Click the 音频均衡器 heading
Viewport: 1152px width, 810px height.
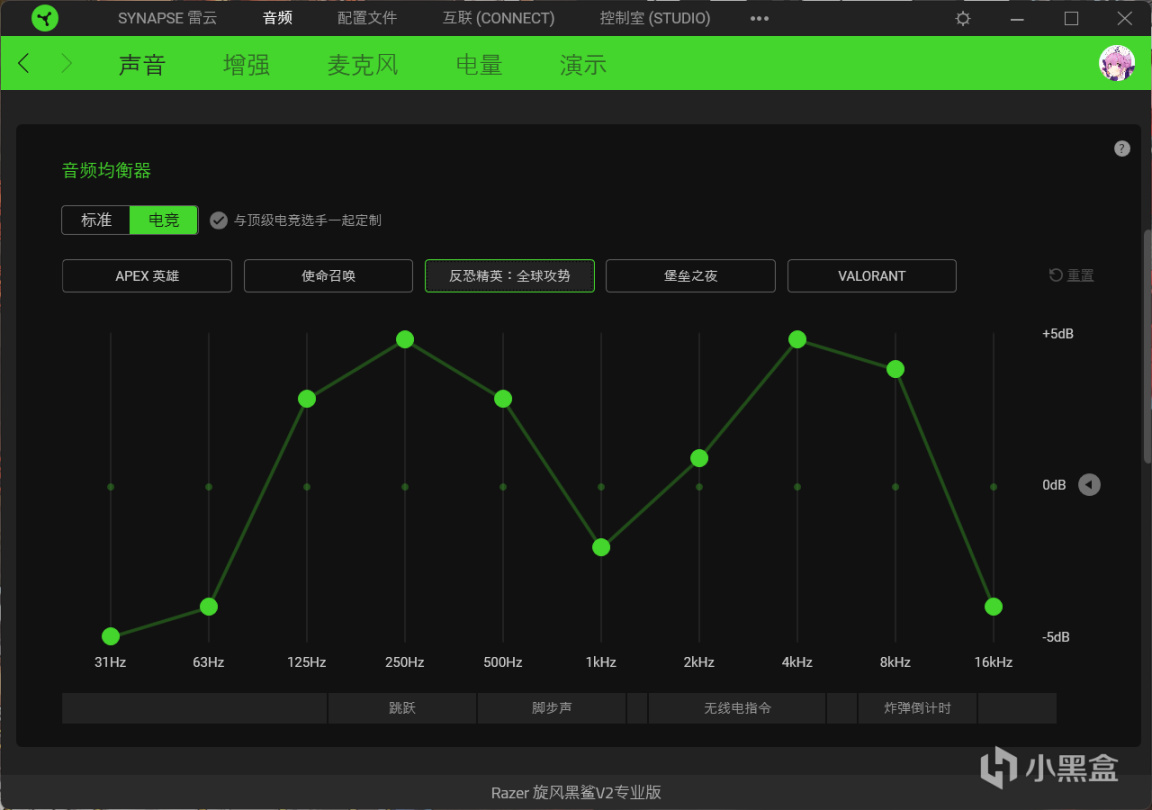pos(107,171)
